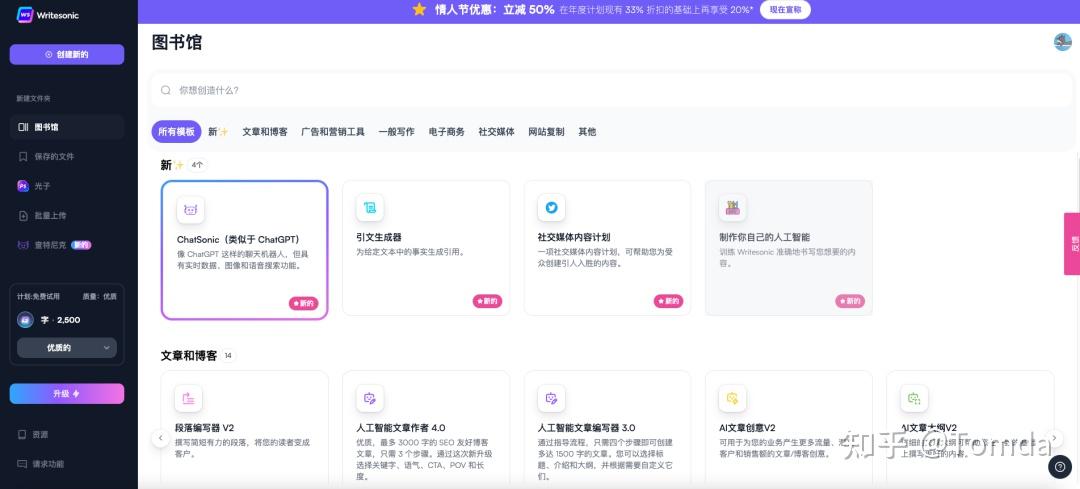This screenshot has width=1080, height=489.
Task: Select the 广告和营销工具 tab
Action: (333, 132)
